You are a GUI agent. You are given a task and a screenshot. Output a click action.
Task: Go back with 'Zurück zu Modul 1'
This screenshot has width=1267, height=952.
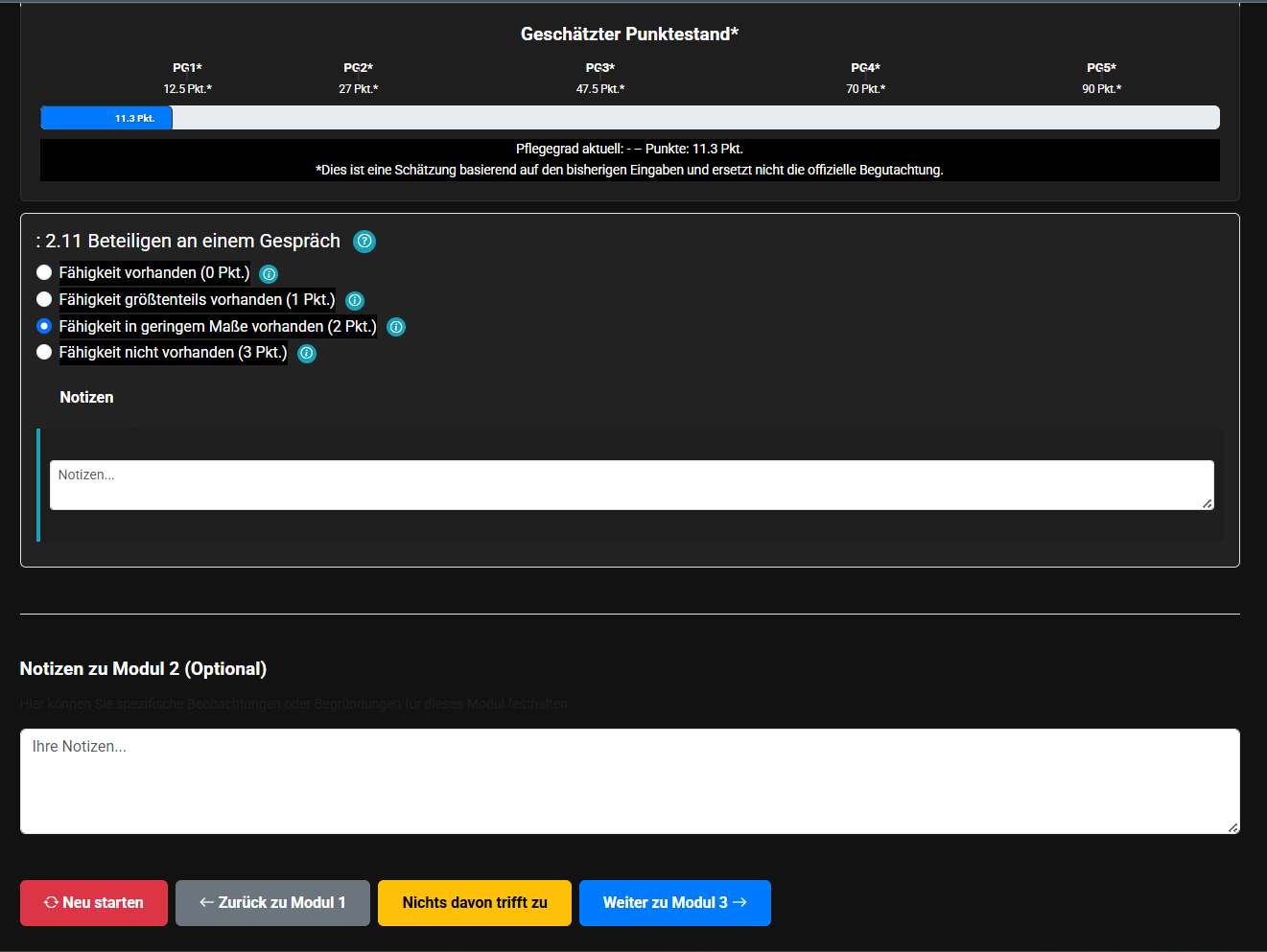tap(272, 903)
